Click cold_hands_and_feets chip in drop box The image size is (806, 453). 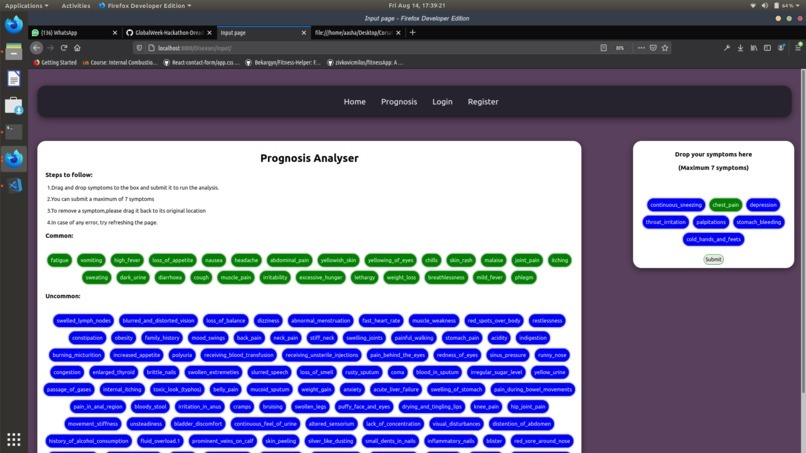coord(713,240)
